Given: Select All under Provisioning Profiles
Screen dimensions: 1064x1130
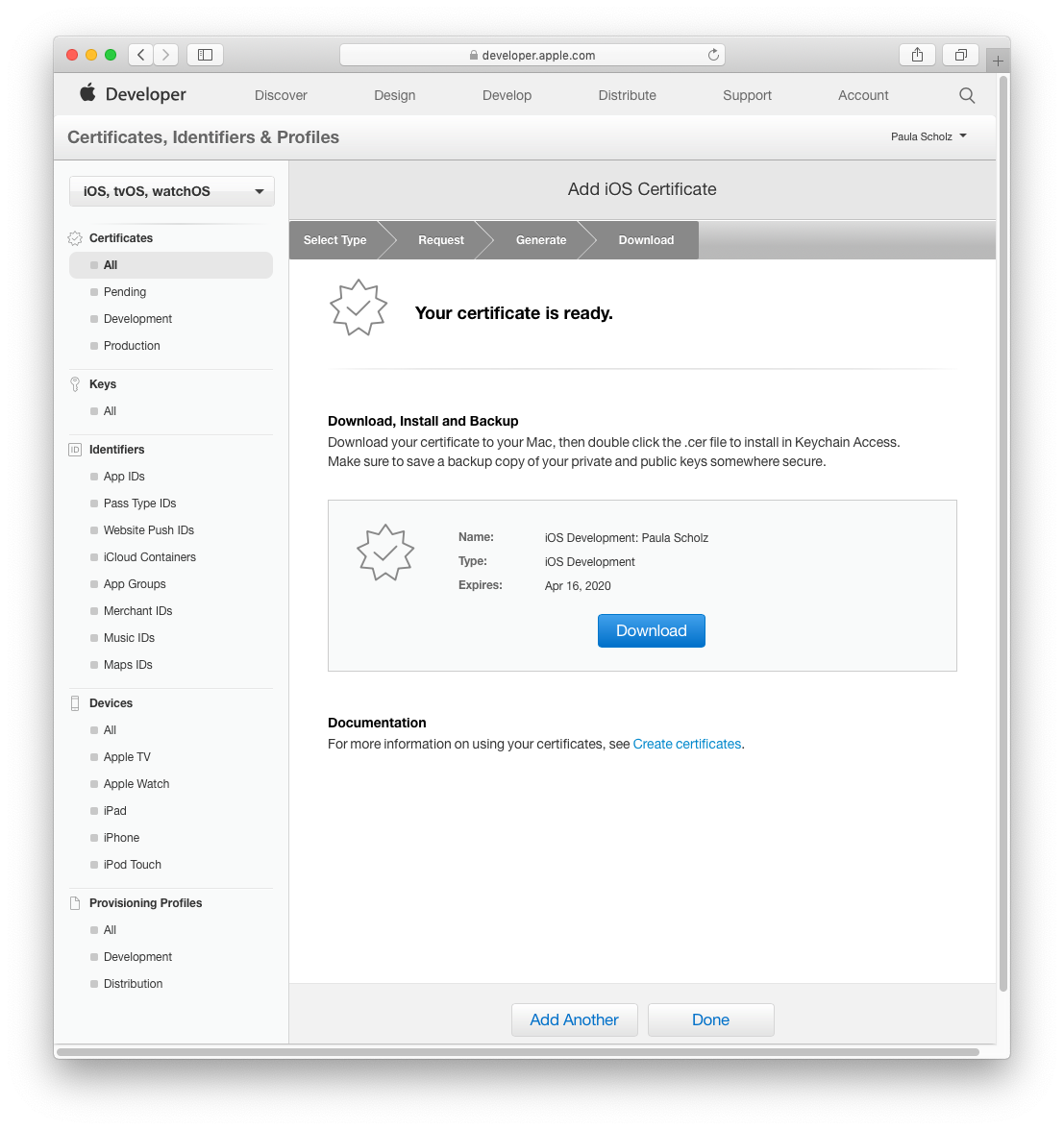Looking at the screenshot, I should tap(110, 930).
